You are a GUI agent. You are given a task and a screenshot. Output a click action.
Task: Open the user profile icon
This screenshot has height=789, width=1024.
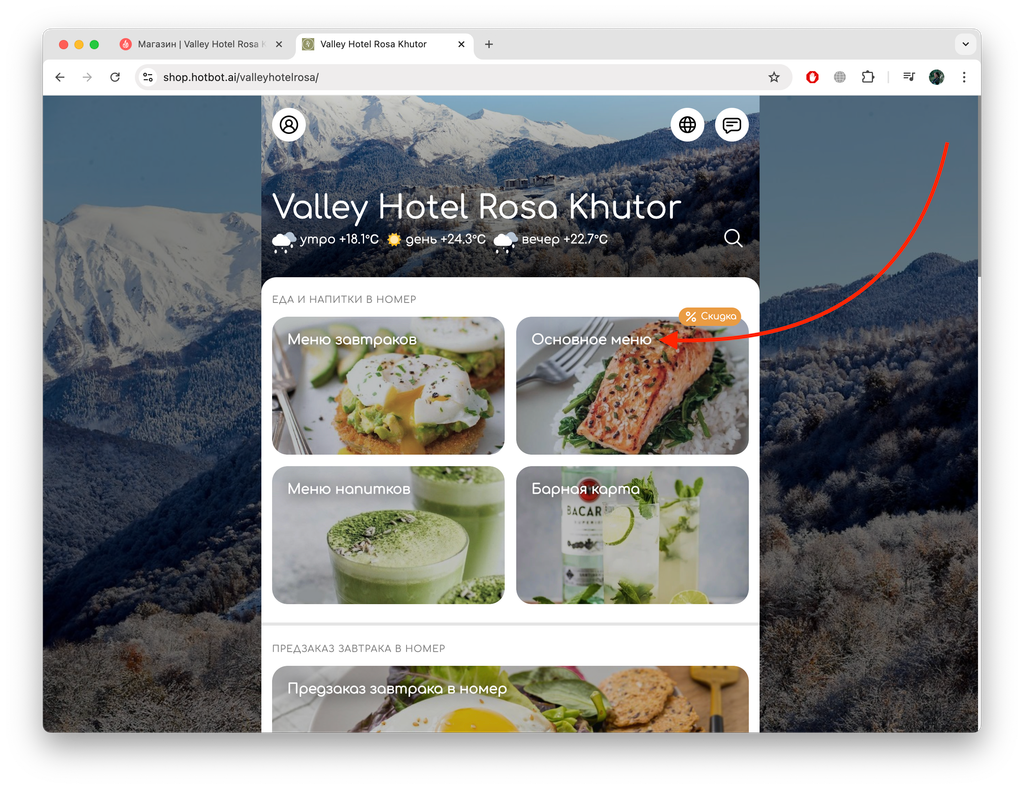click(289, 125)
